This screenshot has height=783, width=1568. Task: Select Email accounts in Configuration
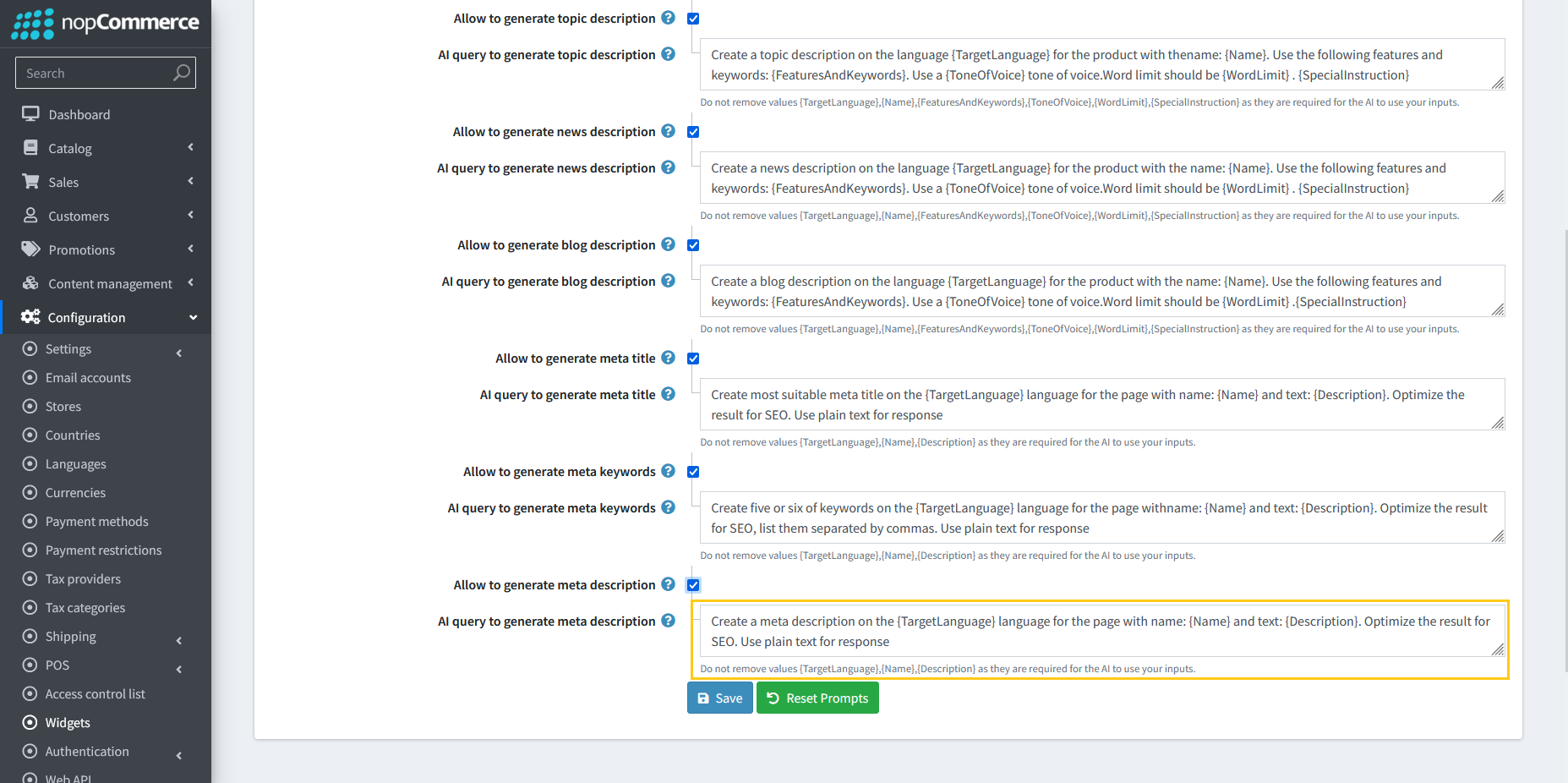click(87, 377)
